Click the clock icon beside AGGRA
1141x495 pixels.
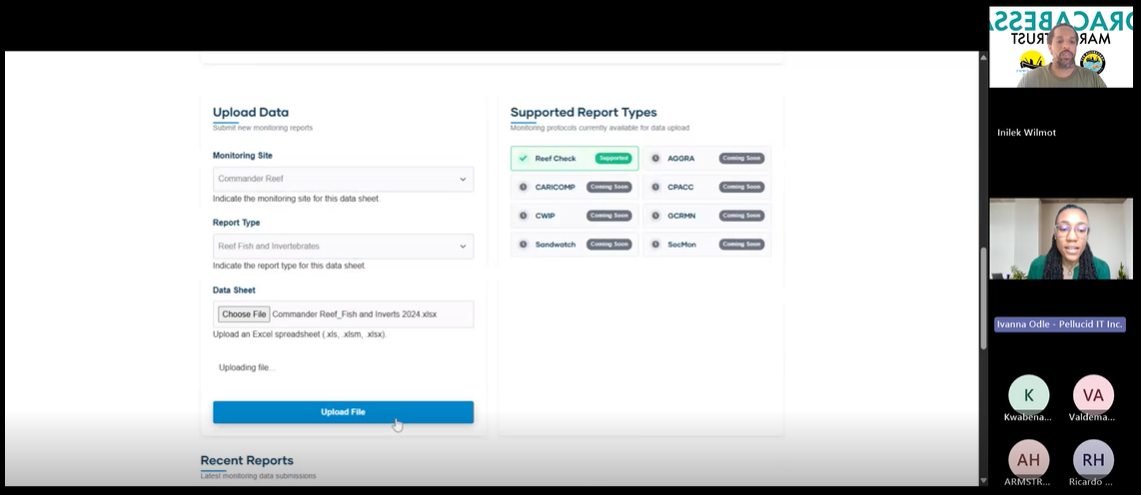pos(655,158)
